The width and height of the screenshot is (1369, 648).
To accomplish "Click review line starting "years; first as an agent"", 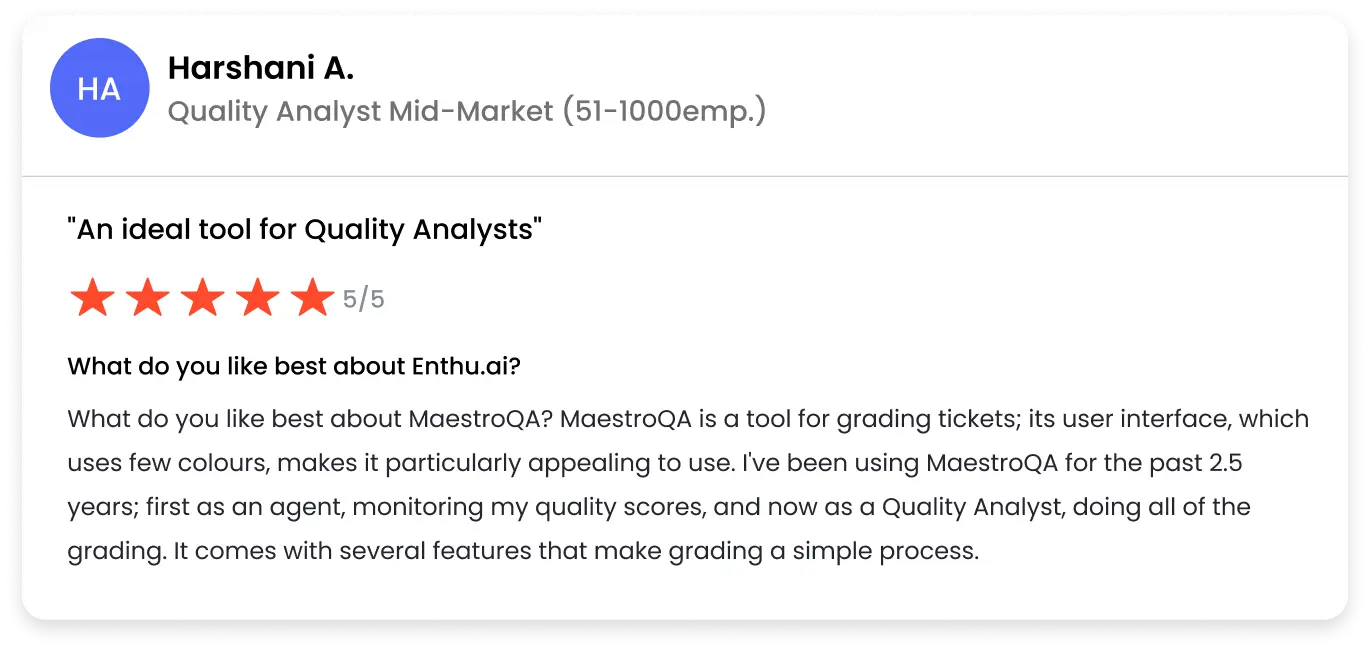I will point(659,507).
